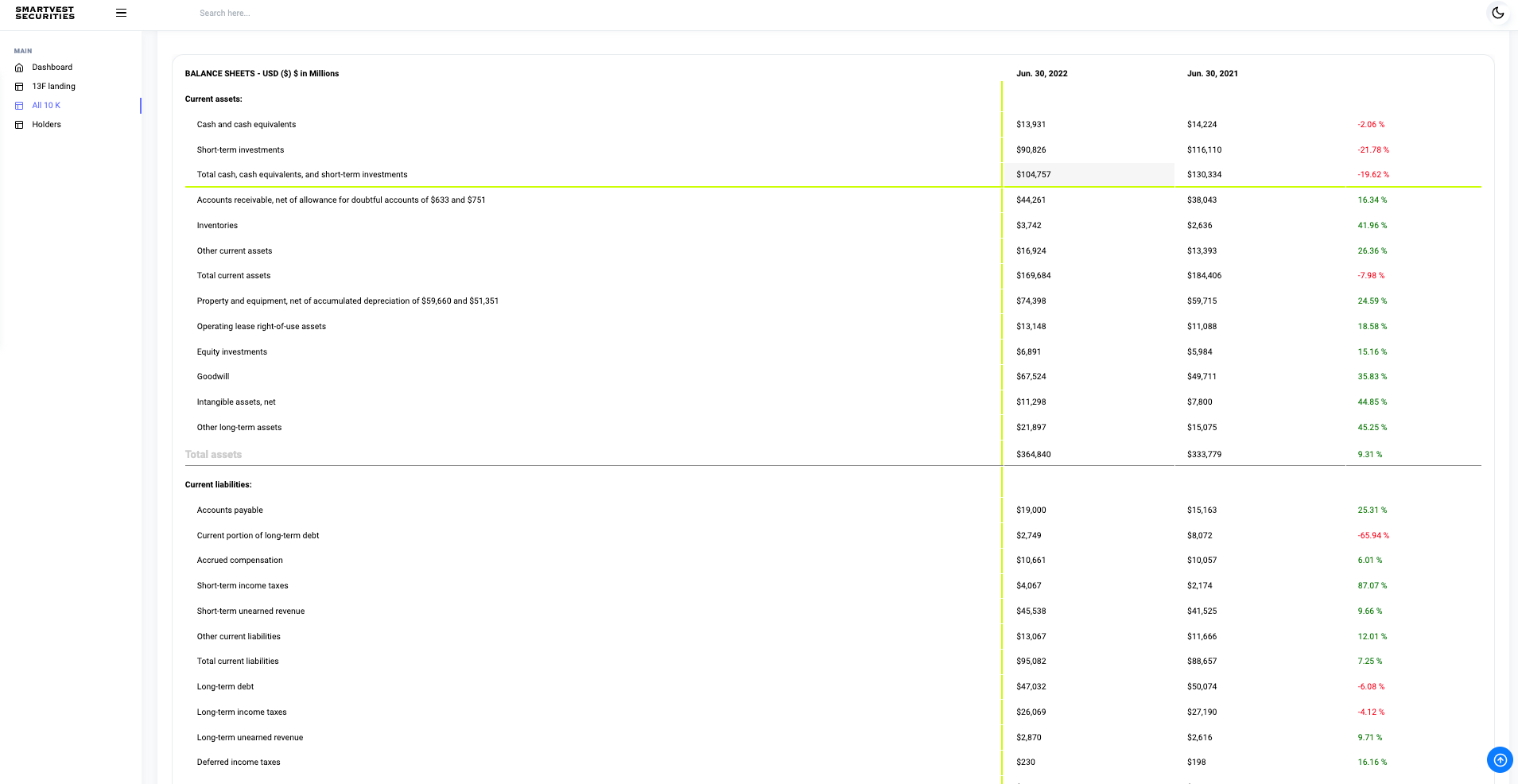Click $50,074 long-term debt 2021
Screen dimensions: 1518x784
[1202, 687]
